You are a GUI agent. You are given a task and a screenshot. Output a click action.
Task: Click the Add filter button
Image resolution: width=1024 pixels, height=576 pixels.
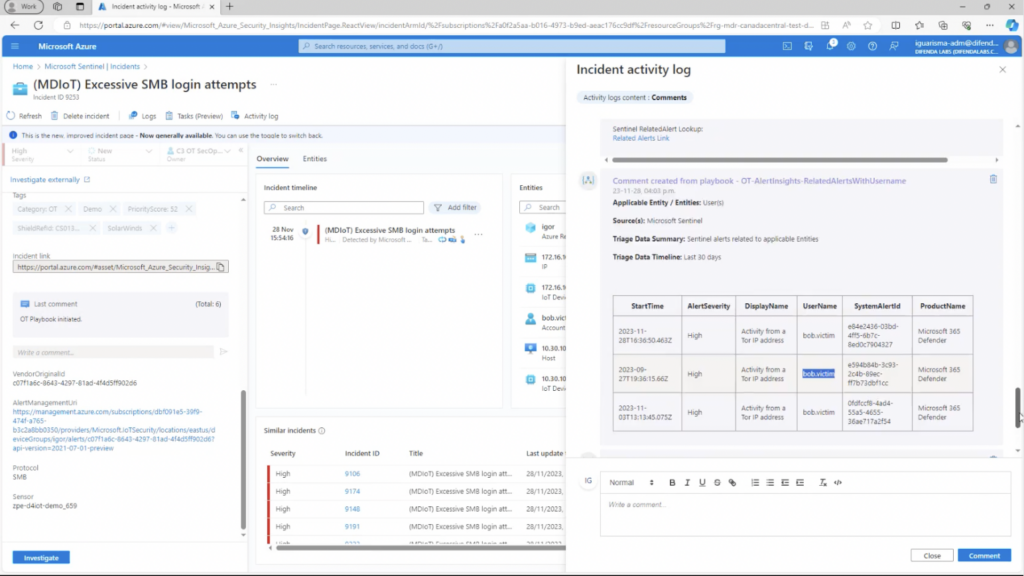click(x=455, y=208)
